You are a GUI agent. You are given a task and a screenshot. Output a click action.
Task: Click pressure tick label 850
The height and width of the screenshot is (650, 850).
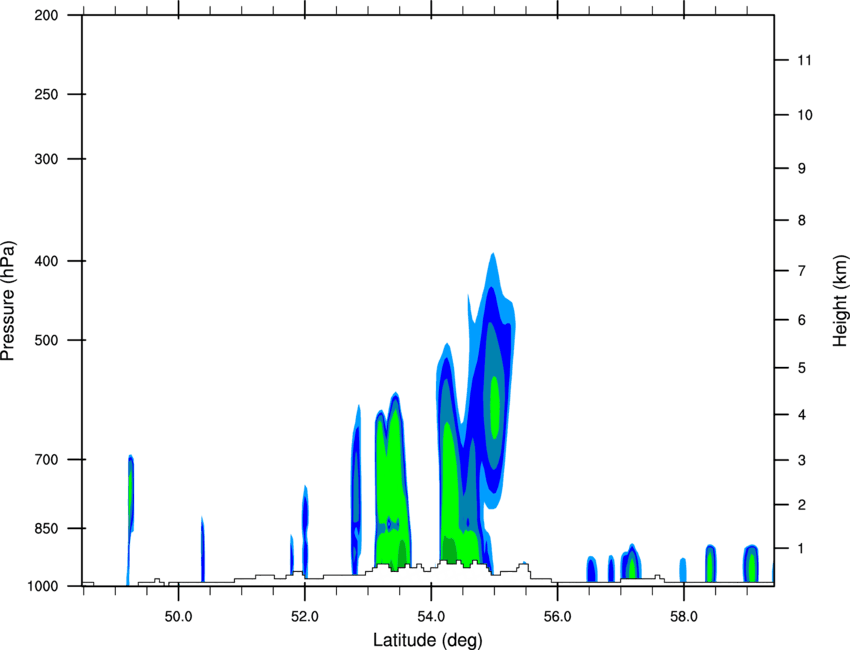tap(47, 528)
